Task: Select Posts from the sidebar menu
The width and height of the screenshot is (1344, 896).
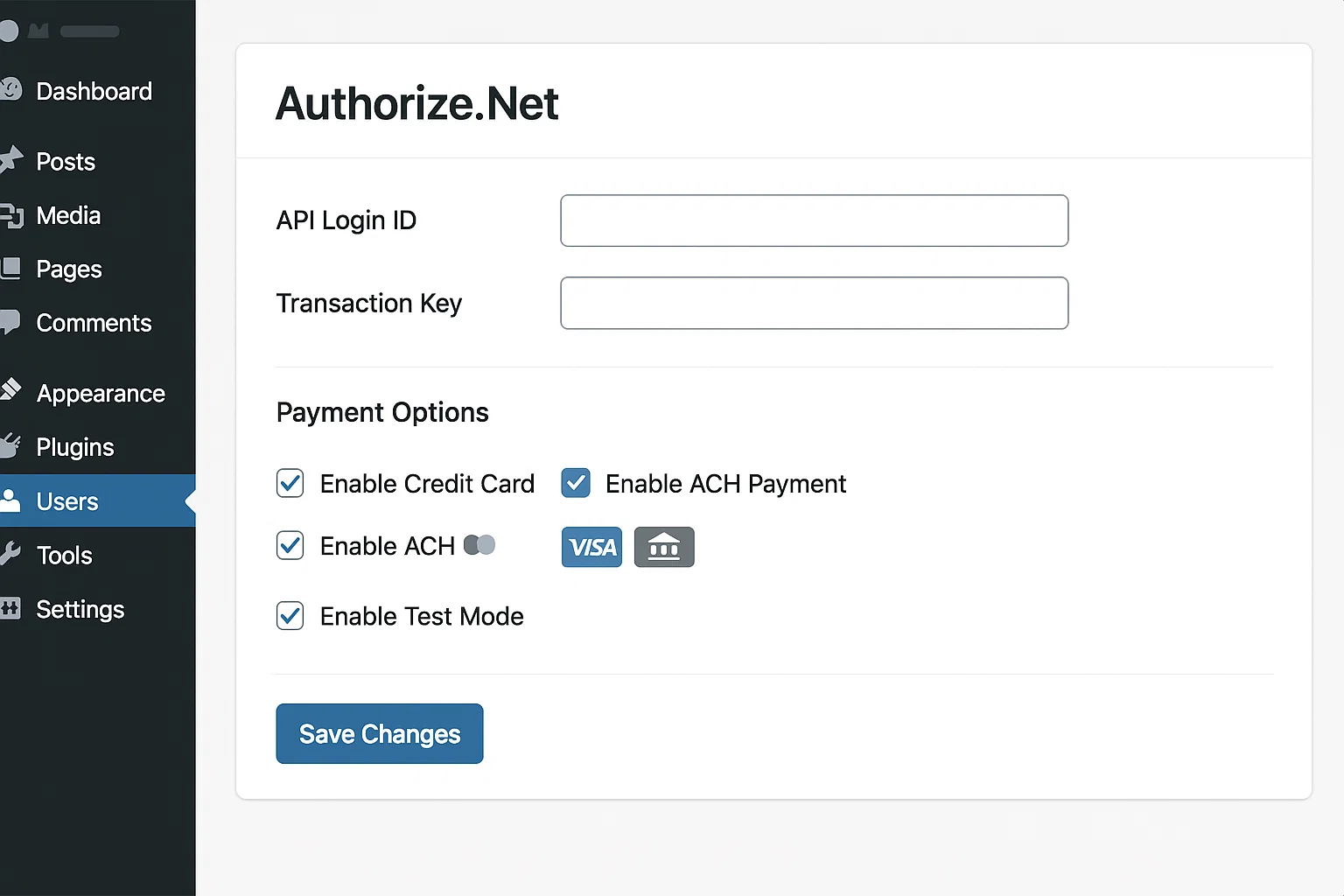Action: pyautogui.click(x=65, y=161)
